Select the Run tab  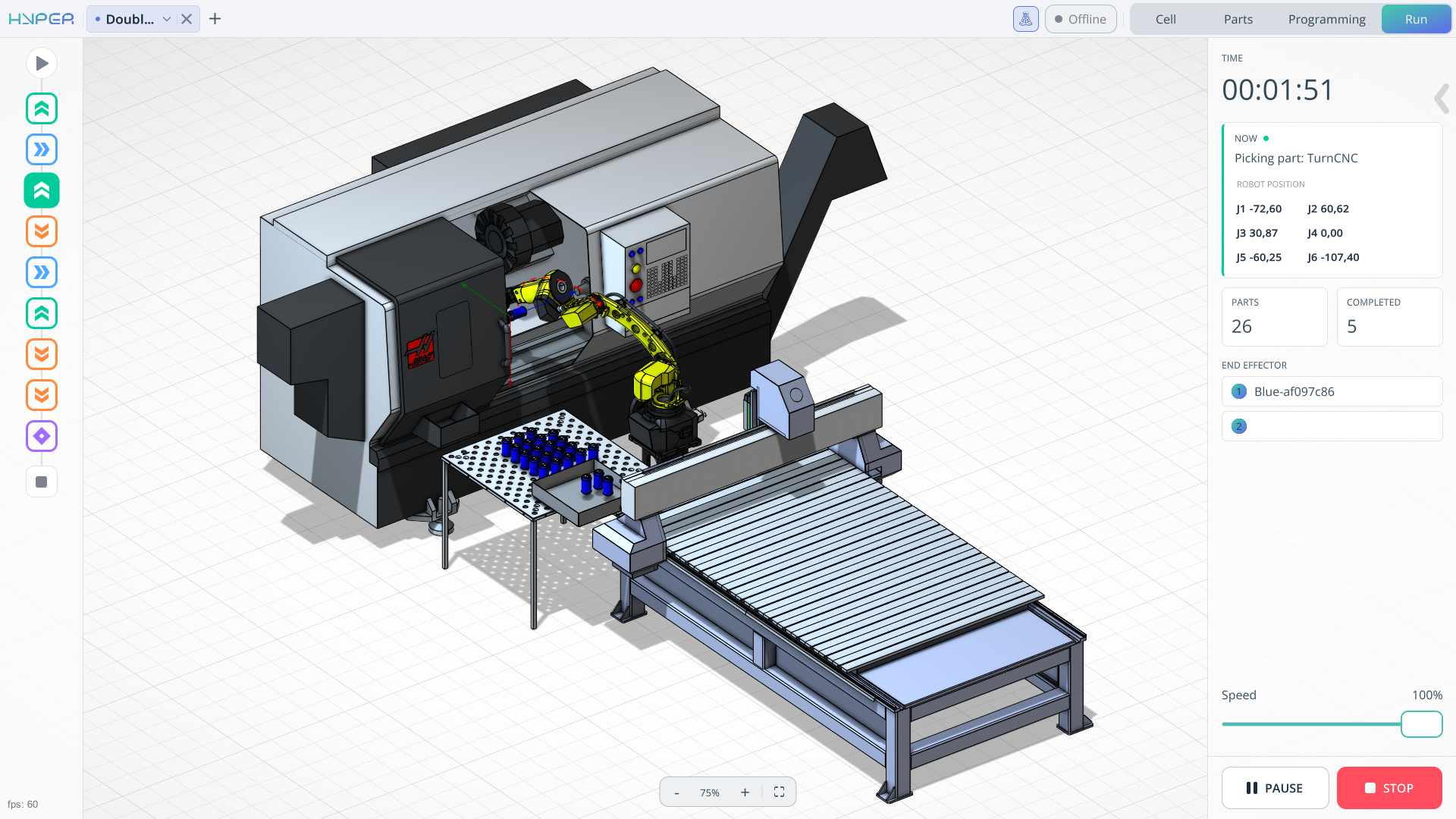point(1416,19)
